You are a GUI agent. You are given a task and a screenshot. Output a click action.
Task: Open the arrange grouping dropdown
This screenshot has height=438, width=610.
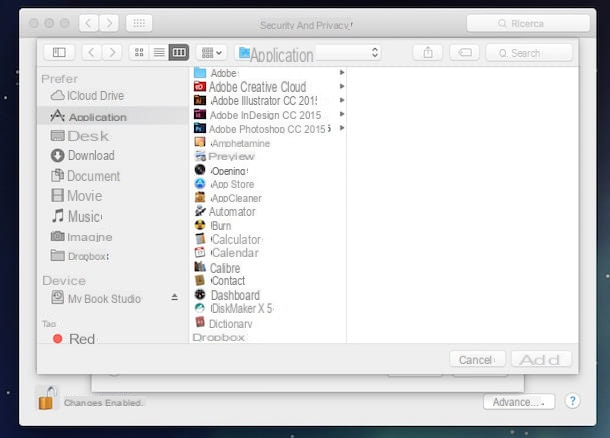tap(212, 52)
